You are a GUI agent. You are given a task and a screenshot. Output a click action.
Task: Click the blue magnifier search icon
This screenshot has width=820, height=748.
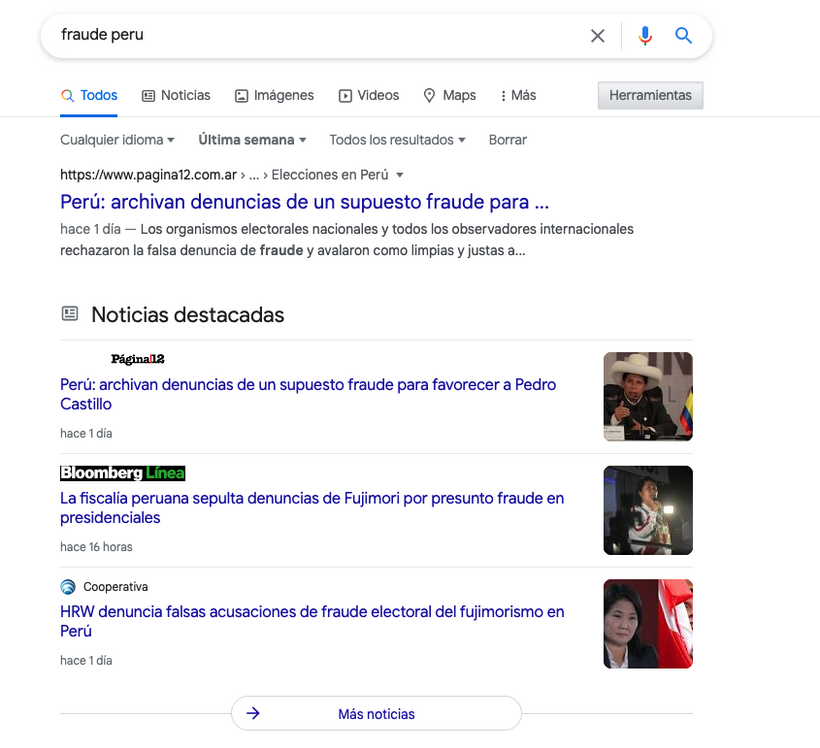coord(683,36)
